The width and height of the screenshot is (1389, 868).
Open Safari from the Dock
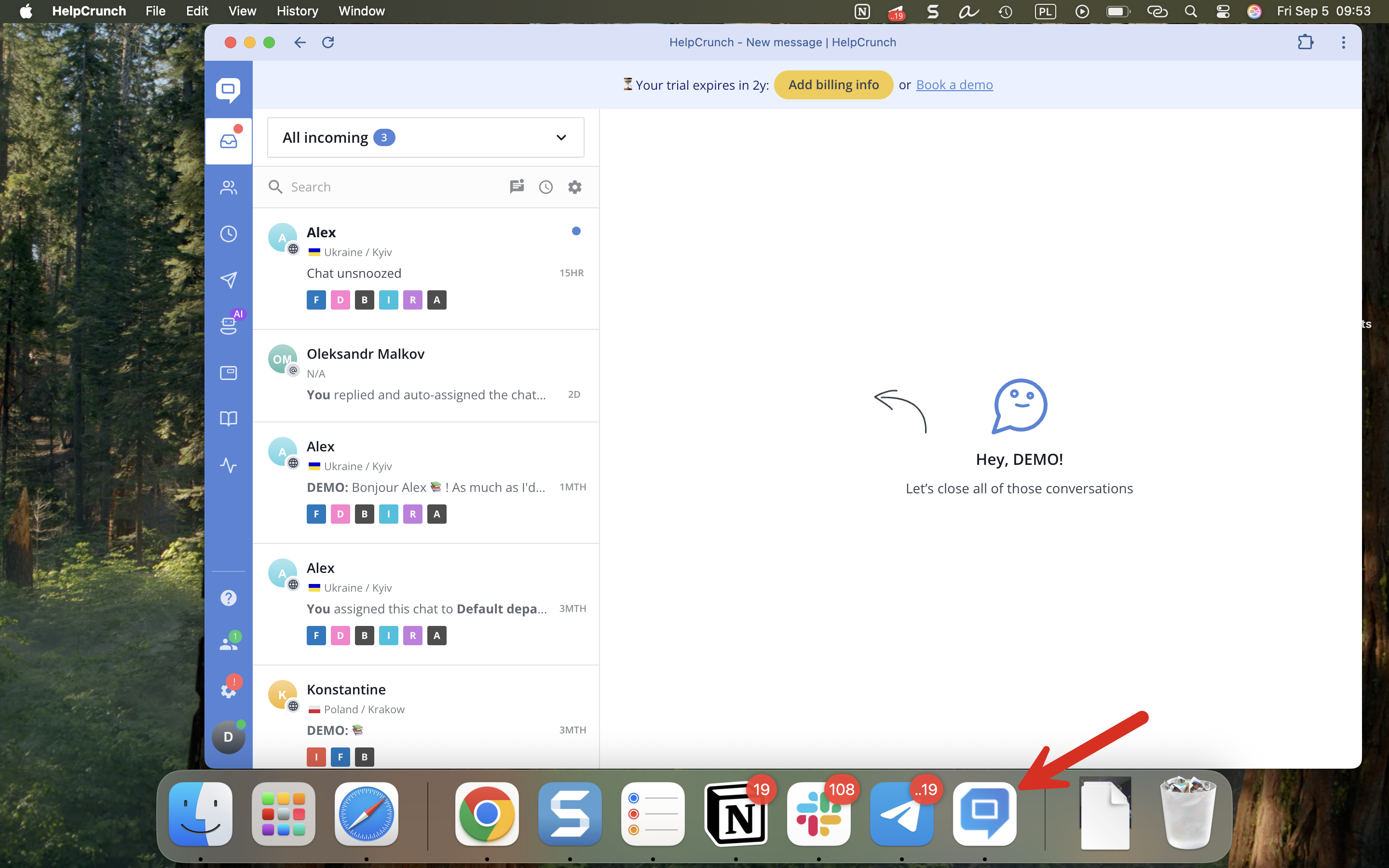pos(366,814)
